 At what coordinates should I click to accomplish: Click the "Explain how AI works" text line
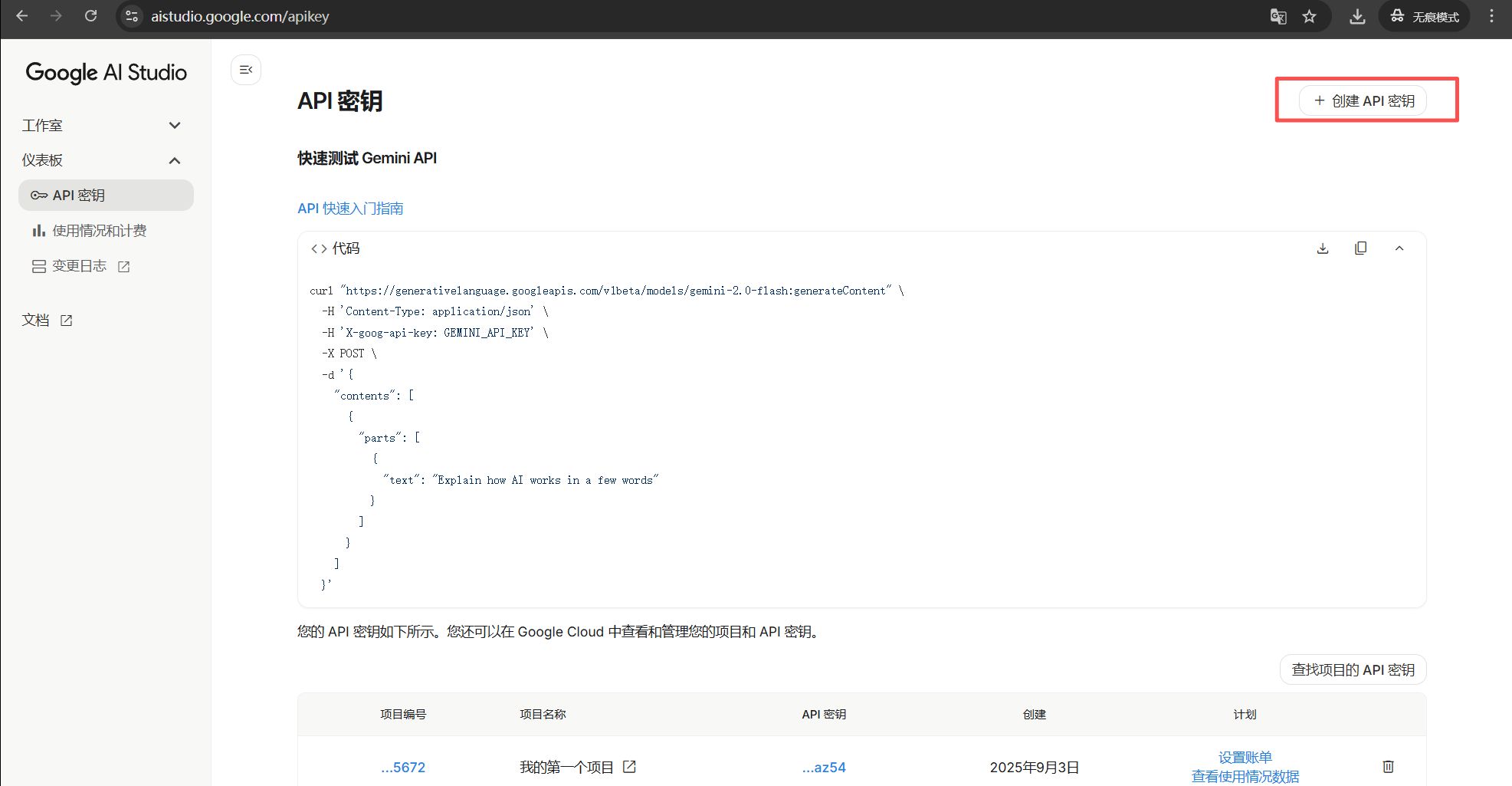pyautogui.click(x=521, y=480)
